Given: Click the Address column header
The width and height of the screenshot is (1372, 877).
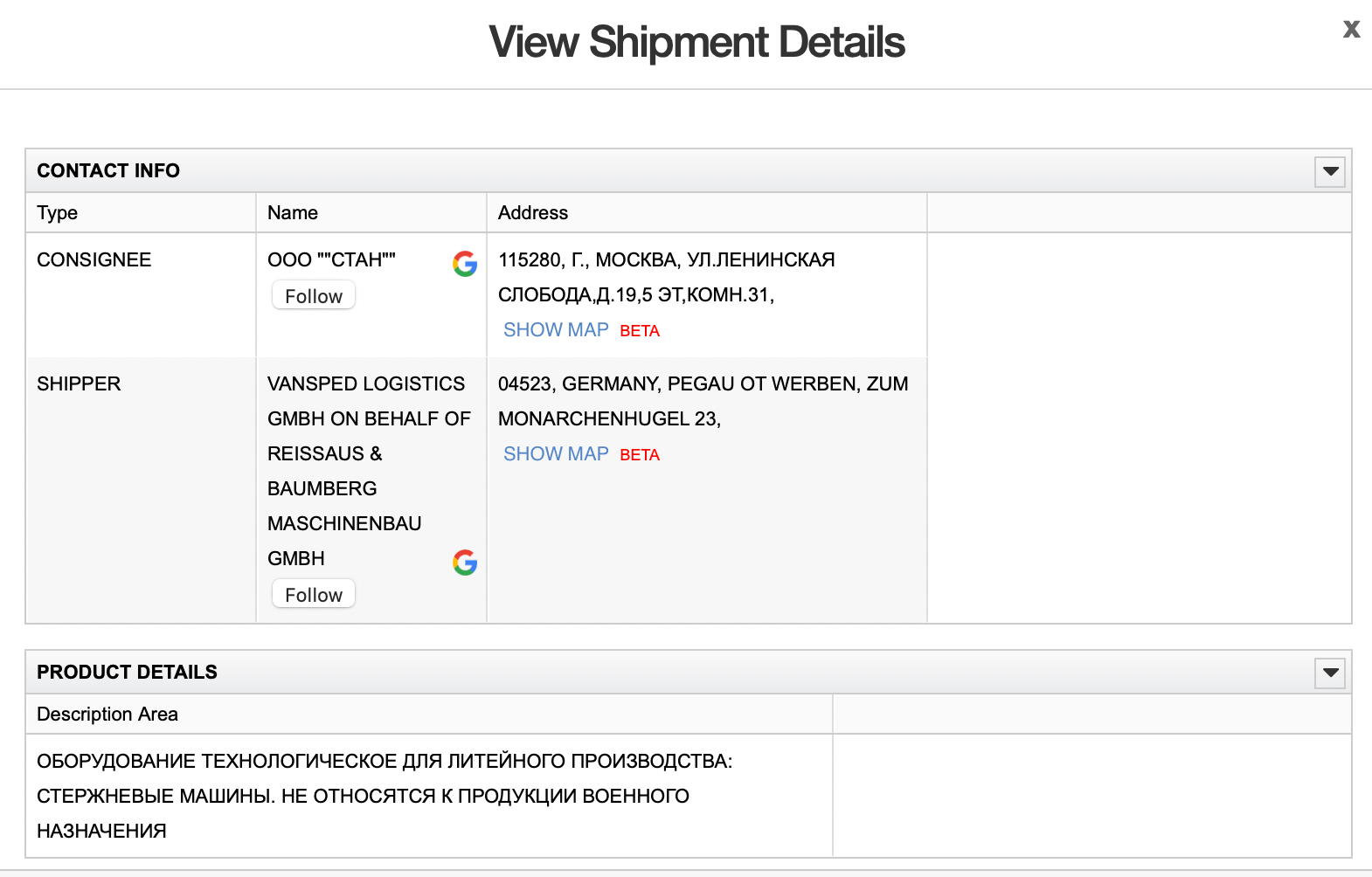Looking at the screenshot, I should 533,213.
